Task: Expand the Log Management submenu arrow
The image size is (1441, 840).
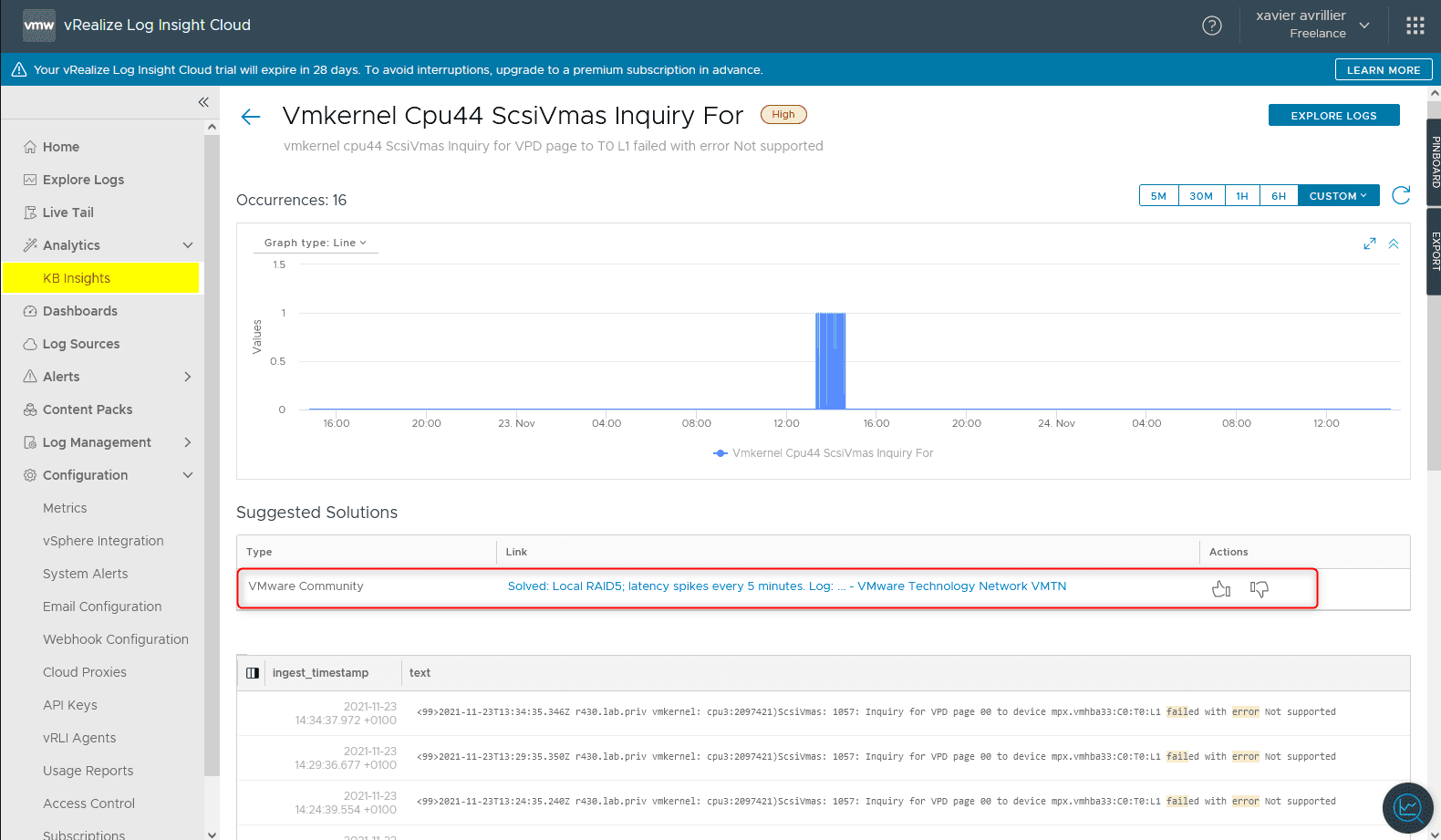Action: [188, 442]
